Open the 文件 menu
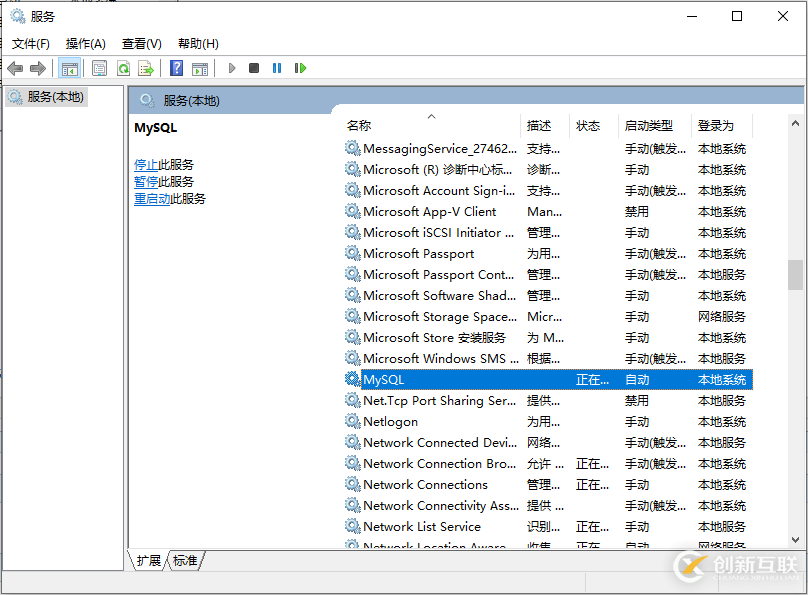Image resolution: width=808 pixels, height=595 pixels. click(30, 43)
